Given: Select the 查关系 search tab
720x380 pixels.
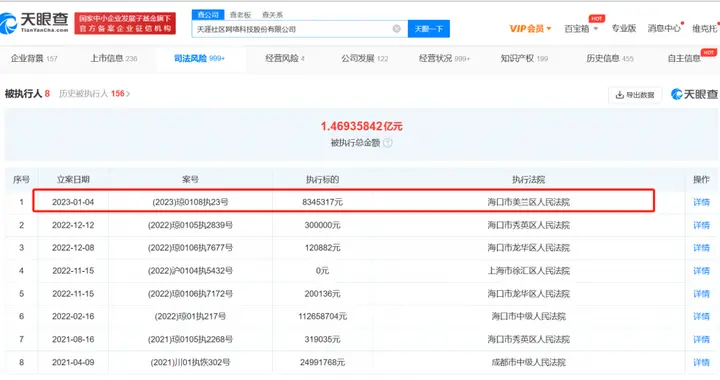Looking at the screenshot, I should [273, 15].
